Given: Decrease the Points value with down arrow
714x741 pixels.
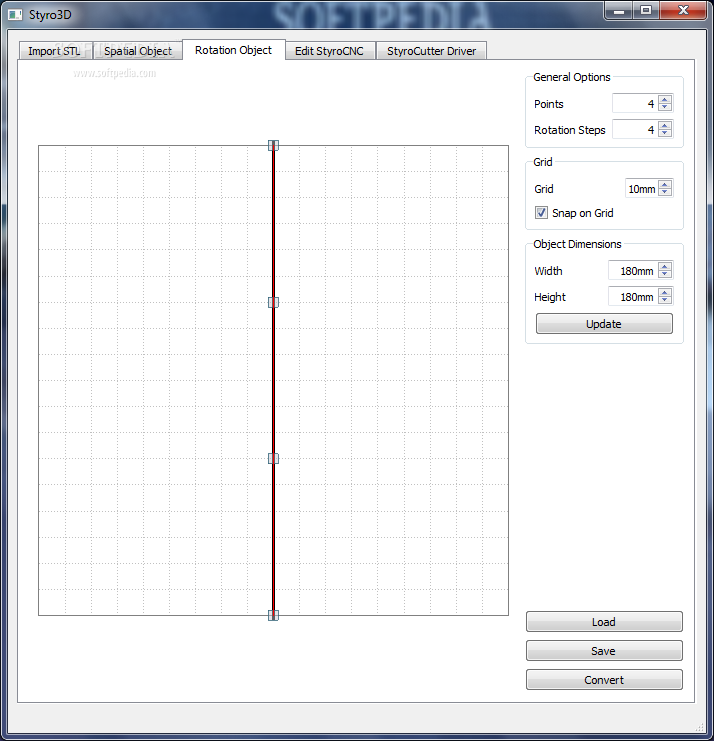Looking at the screenshot, I should tap(665, 107).
